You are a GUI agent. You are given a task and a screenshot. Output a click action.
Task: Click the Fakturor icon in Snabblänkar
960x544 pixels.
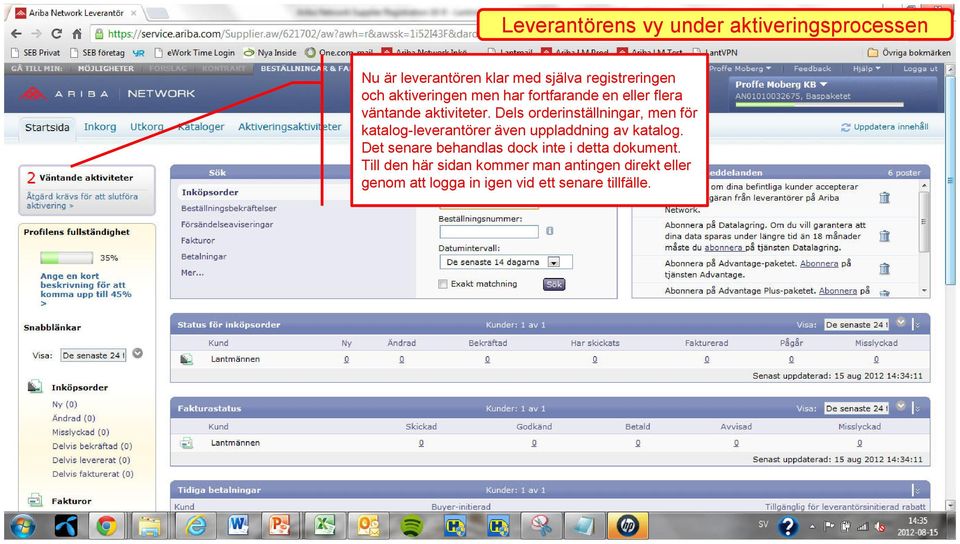pos(35,501)
